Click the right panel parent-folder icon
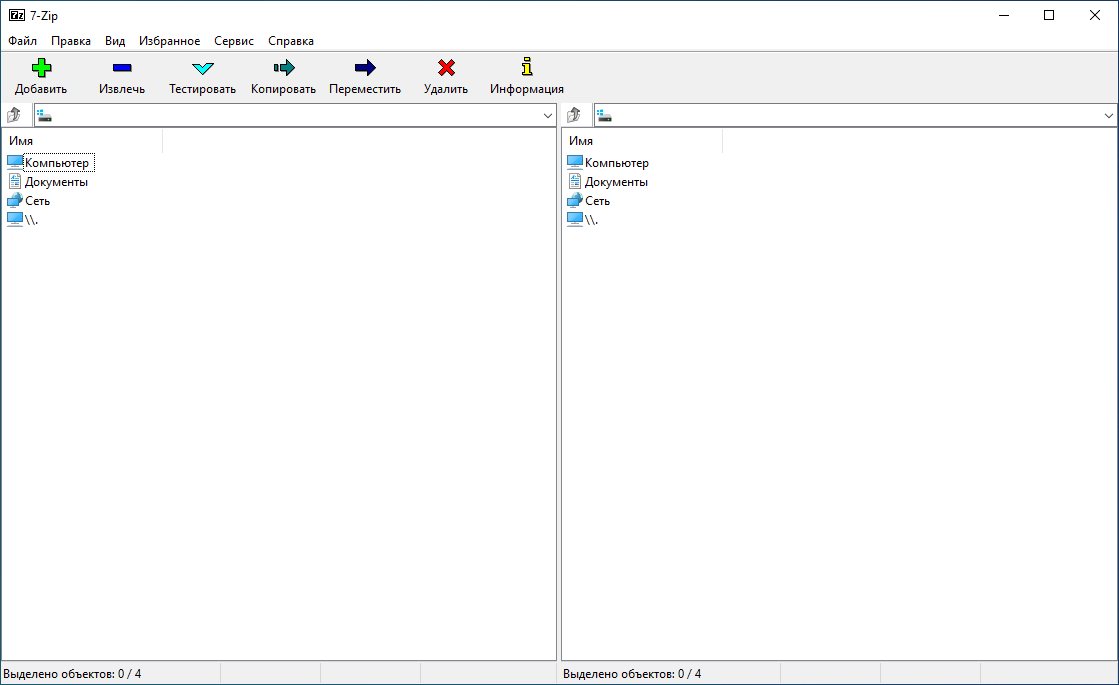The image size is (1119, 685). (x=574, y=114)
